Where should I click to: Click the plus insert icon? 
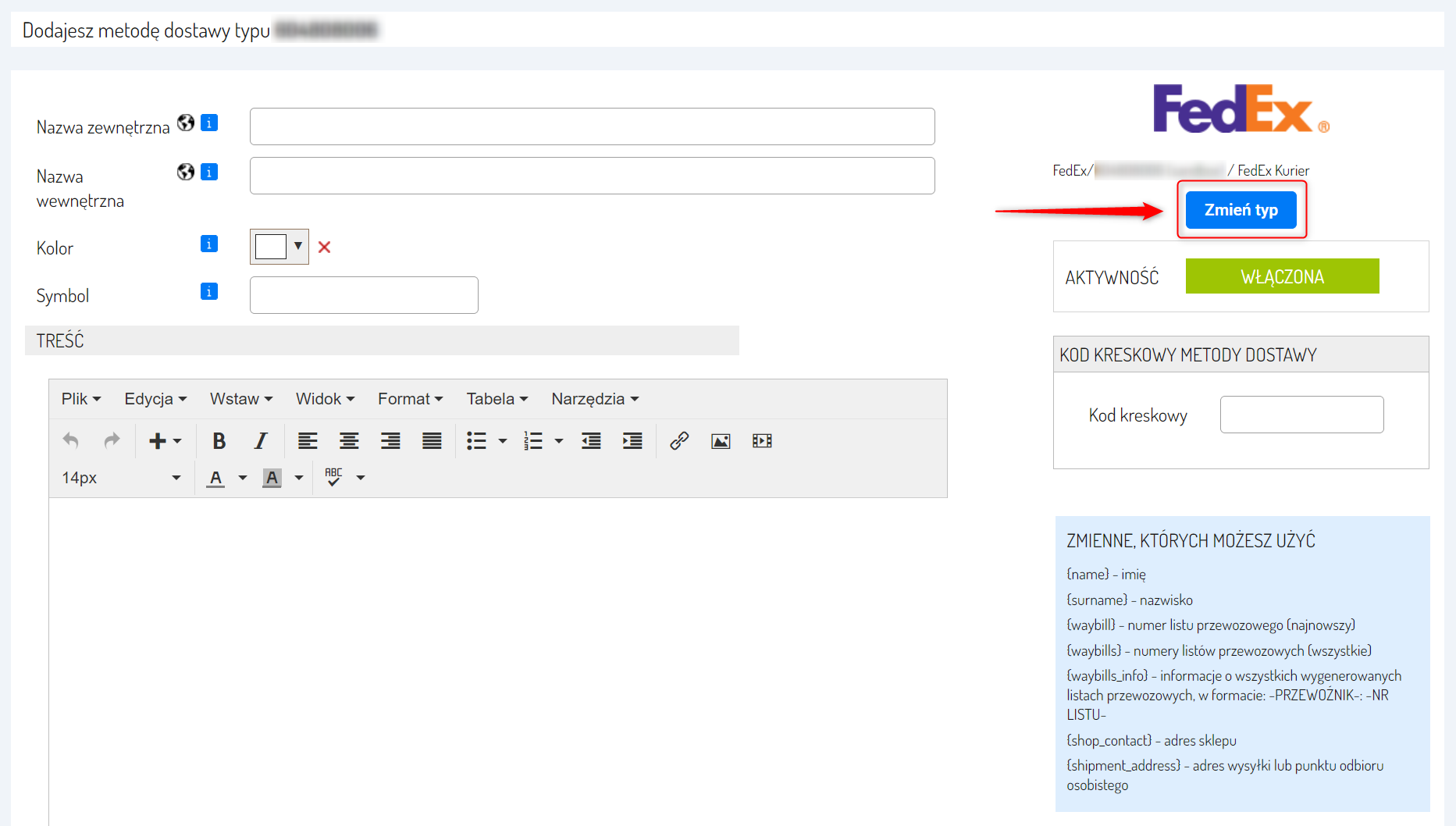[157, 440]
